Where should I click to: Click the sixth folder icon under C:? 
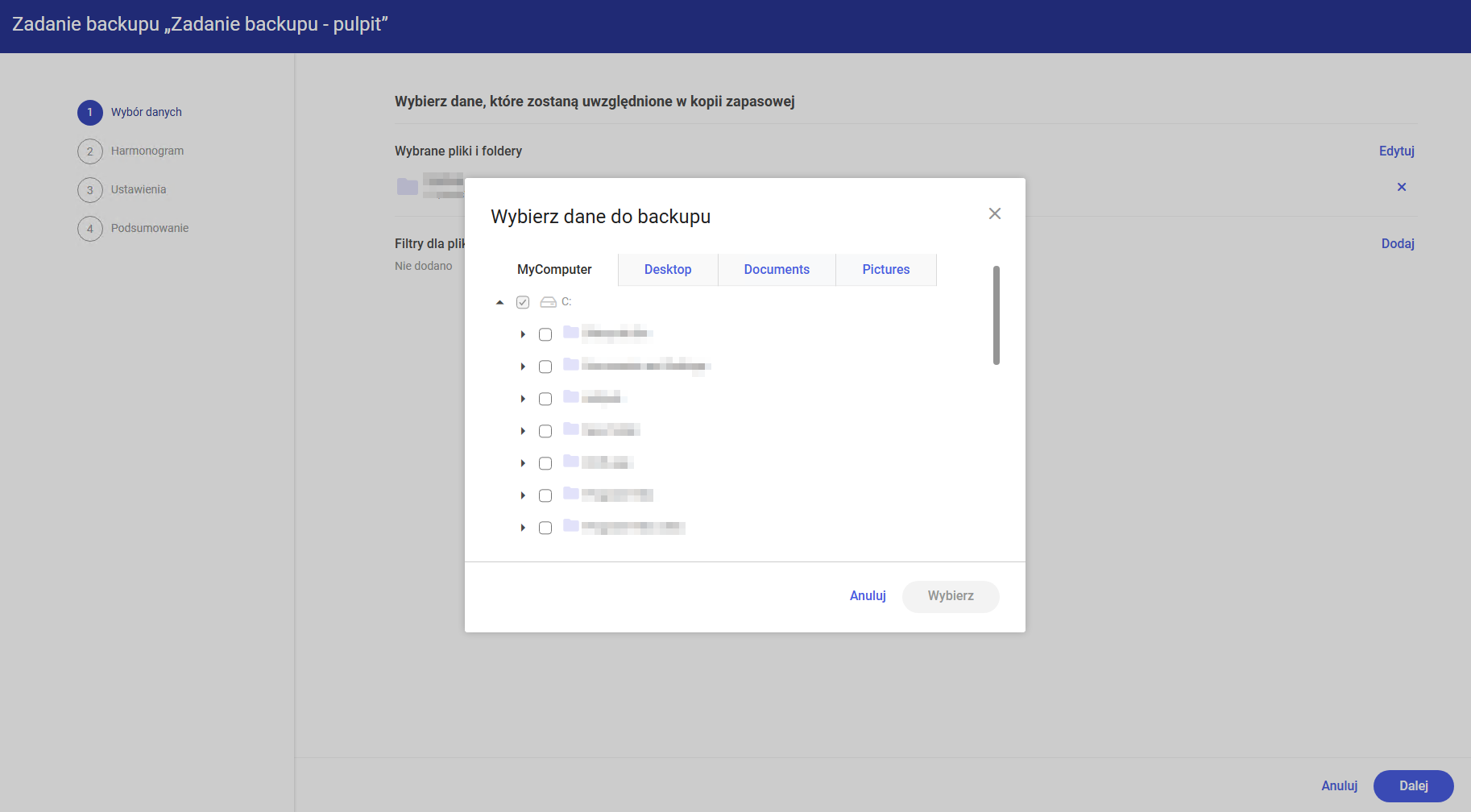[571, 493]
